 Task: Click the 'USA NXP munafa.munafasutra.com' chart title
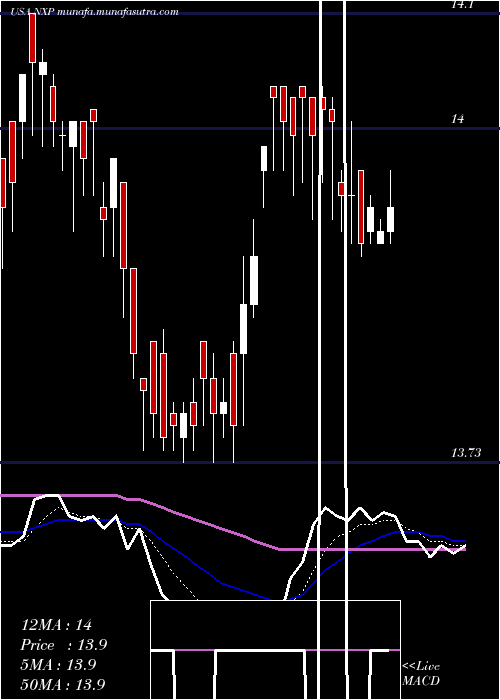click(95, 12)
